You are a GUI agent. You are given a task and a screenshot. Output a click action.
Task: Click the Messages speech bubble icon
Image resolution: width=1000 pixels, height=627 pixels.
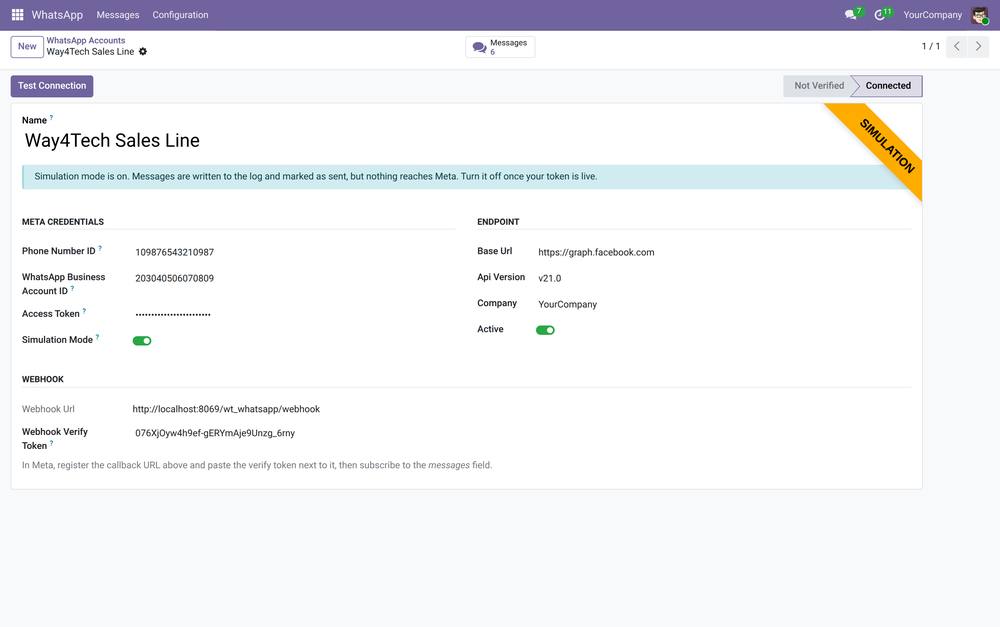[480, 47]
